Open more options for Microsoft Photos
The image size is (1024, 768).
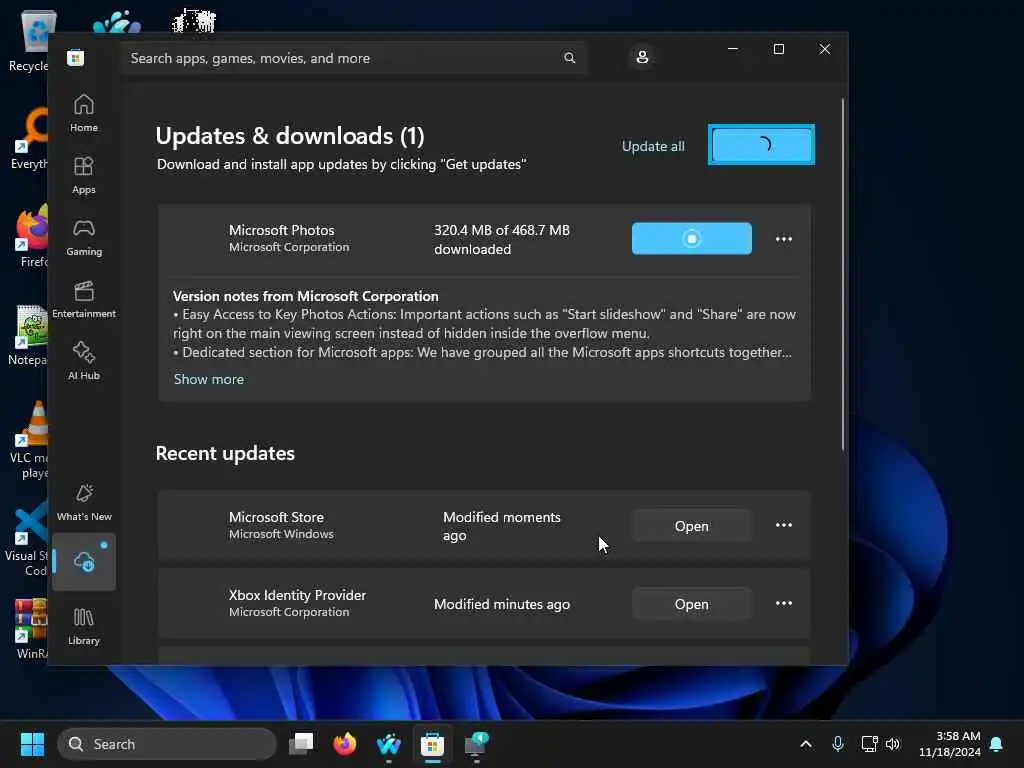(x=784, y=239)
